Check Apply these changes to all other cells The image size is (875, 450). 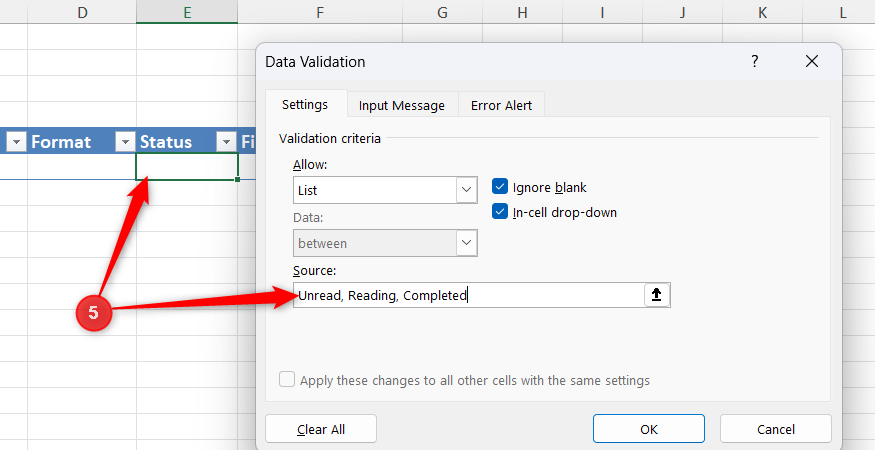287,380
